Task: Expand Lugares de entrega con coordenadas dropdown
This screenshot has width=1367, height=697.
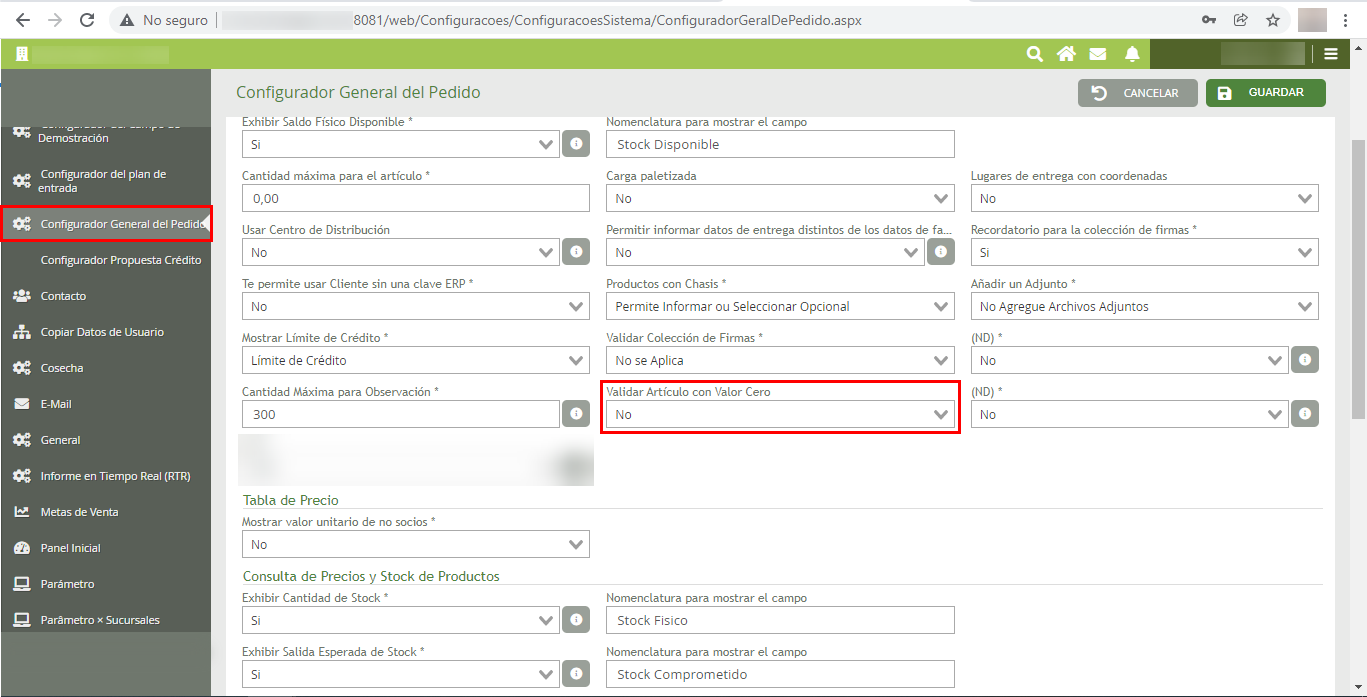Action: point(1144,198)
